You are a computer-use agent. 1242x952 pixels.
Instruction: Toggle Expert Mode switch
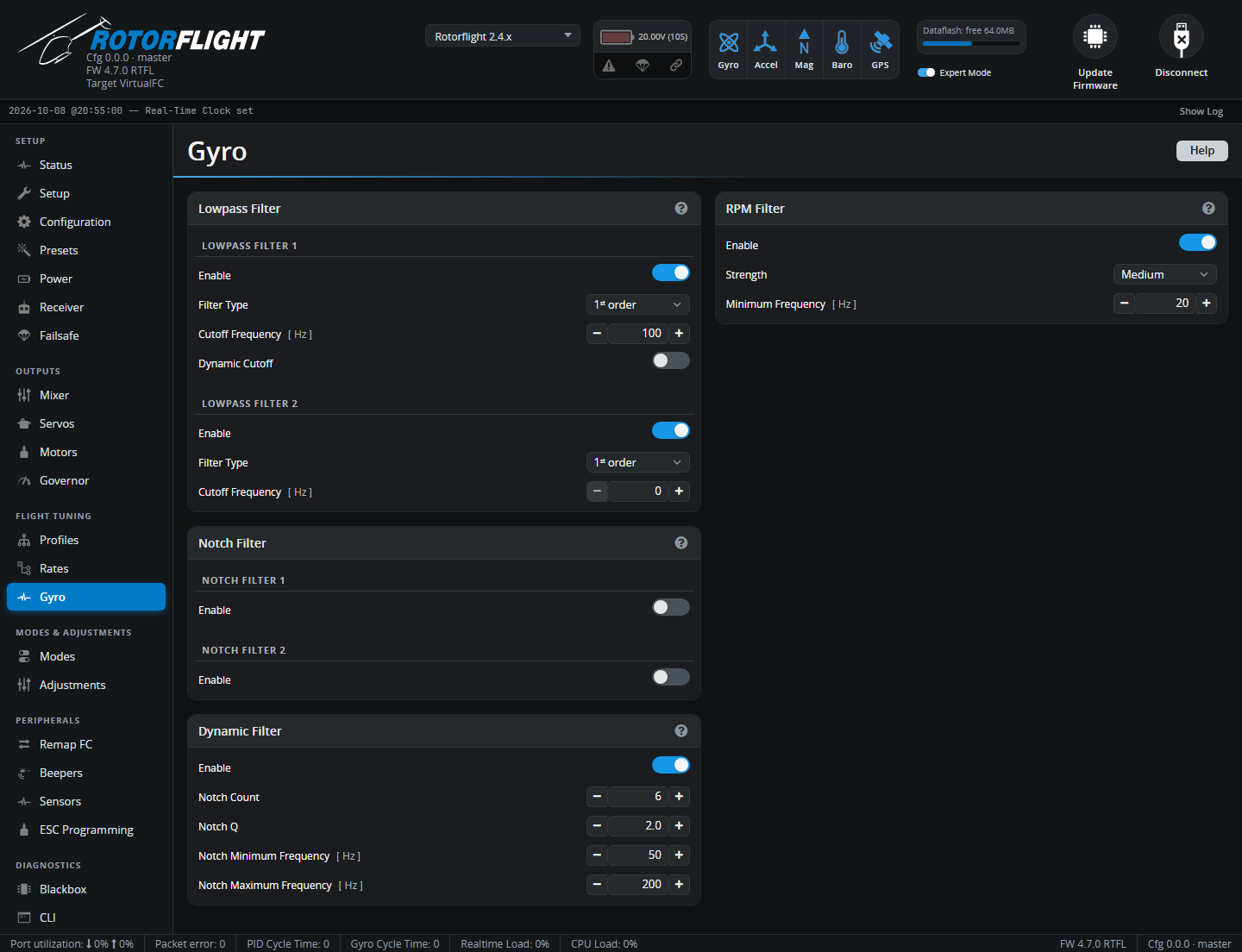point(926,72)
